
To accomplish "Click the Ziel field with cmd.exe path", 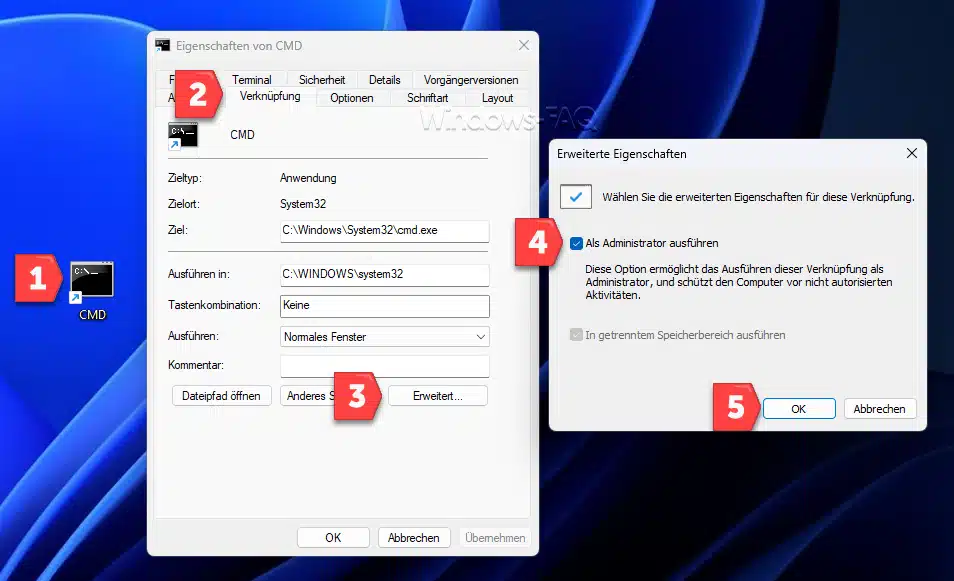I will coord(385,231).
